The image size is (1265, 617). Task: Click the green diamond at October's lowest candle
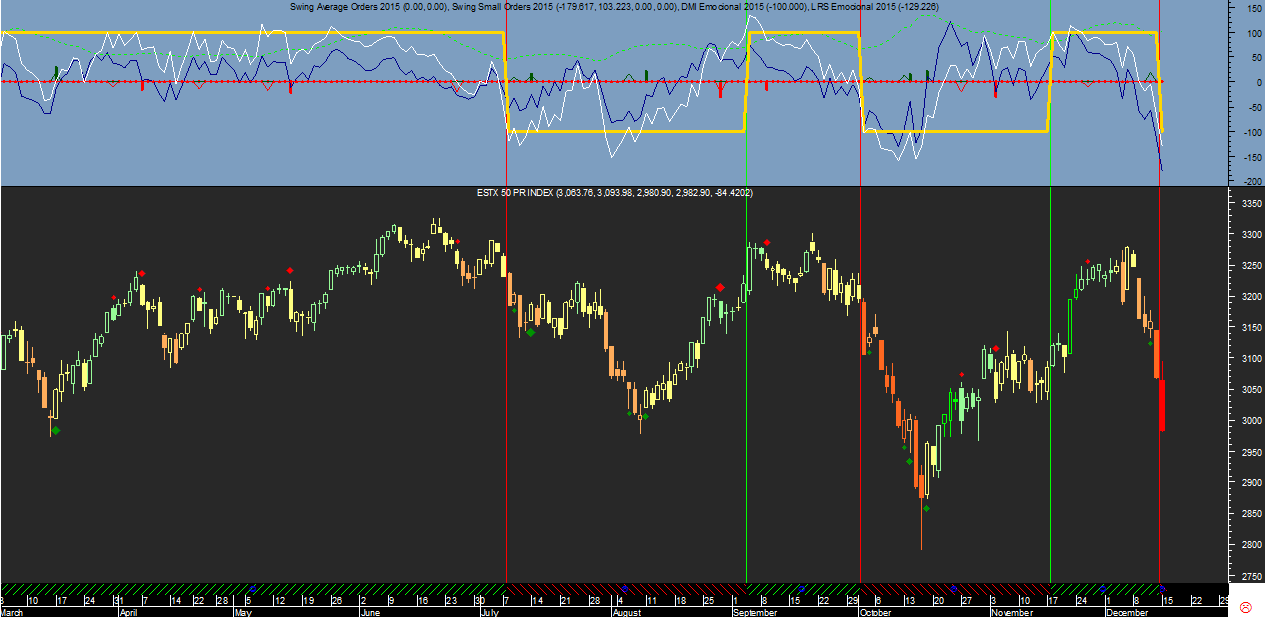[926, 509]
